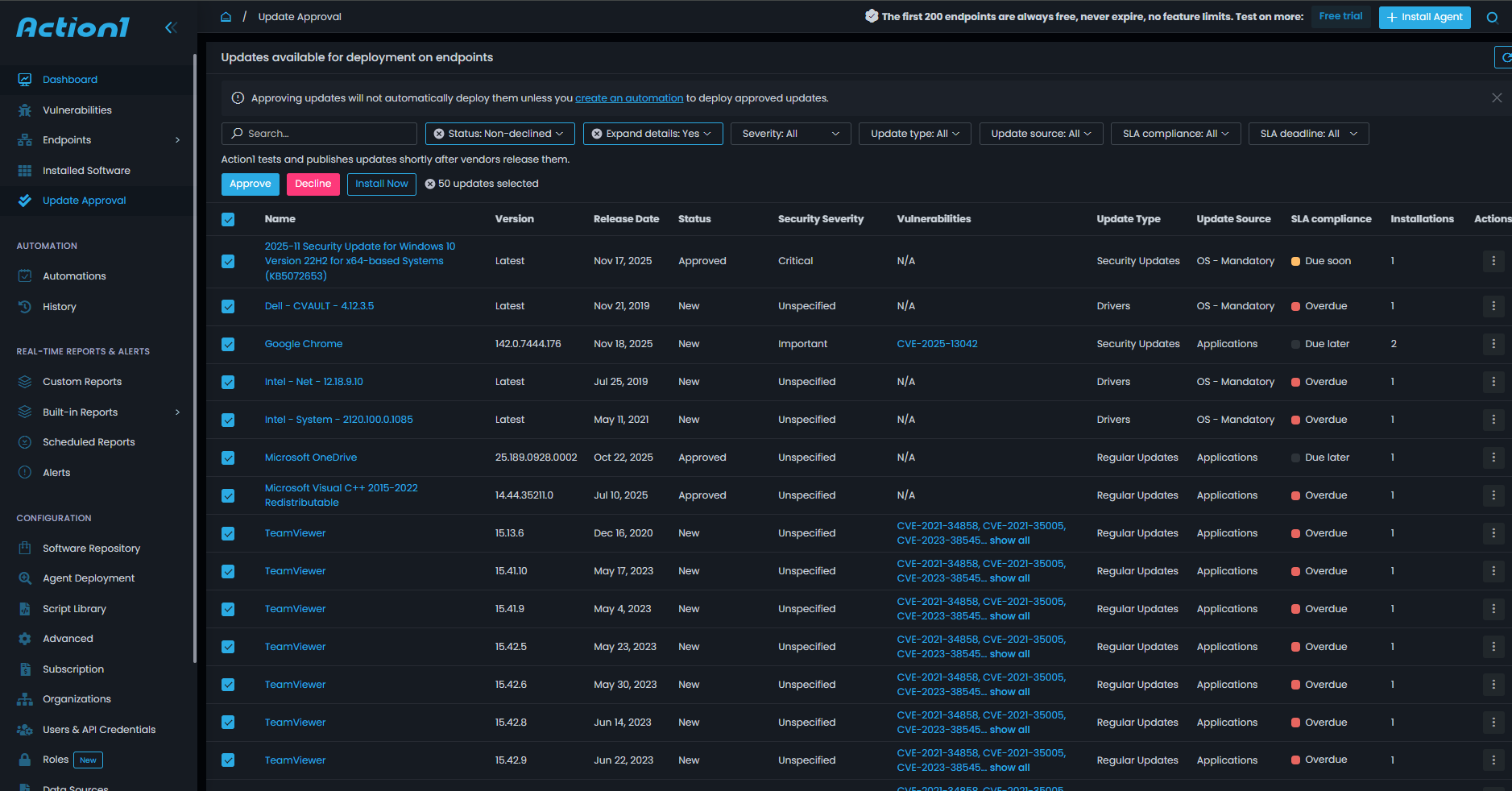Viewport: 1512px width, 791px height.
Task: Clear the 50 updates selected icon
Action: 430,184
